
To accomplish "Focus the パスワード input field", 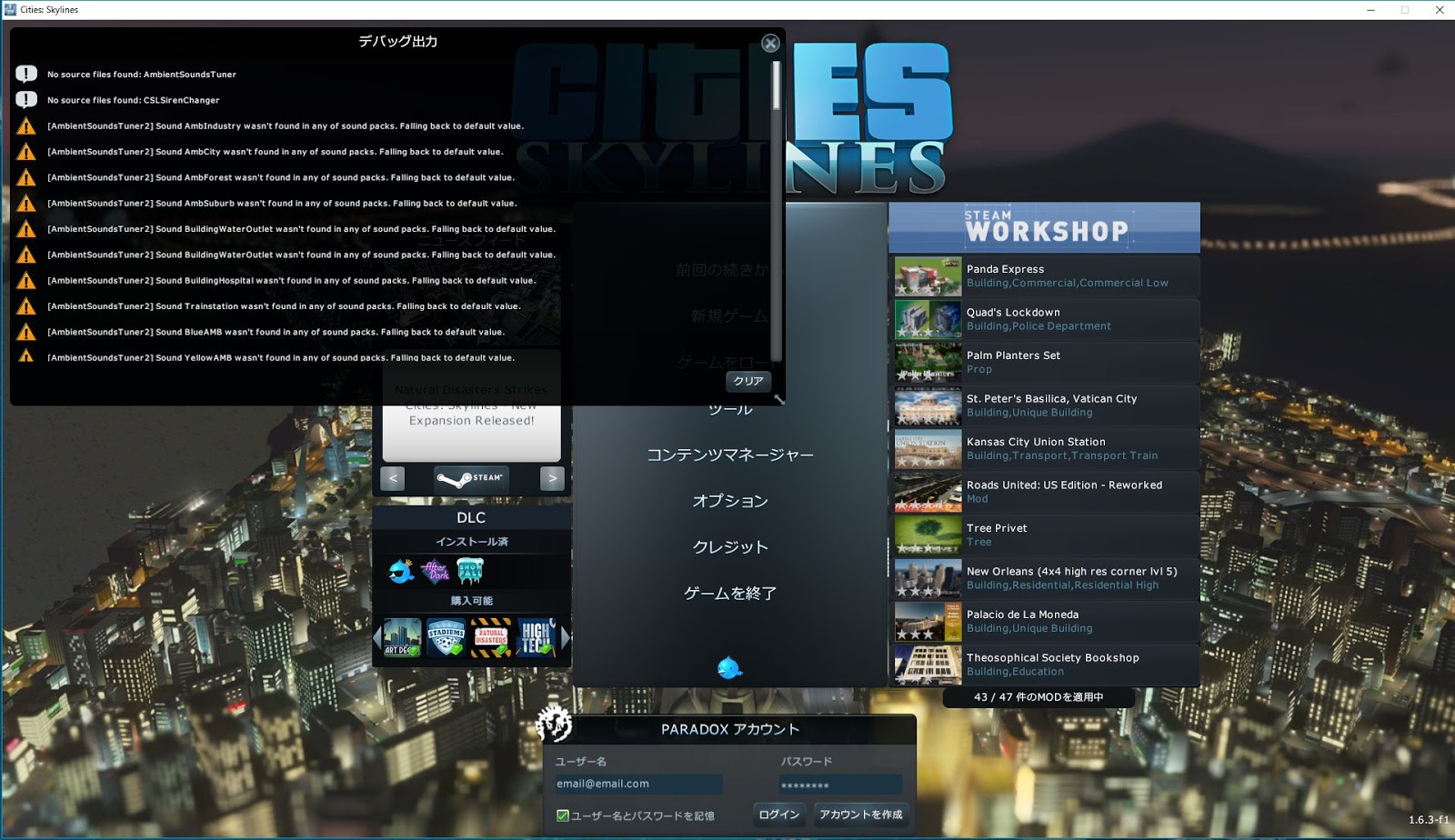I will tap(840, 785).
